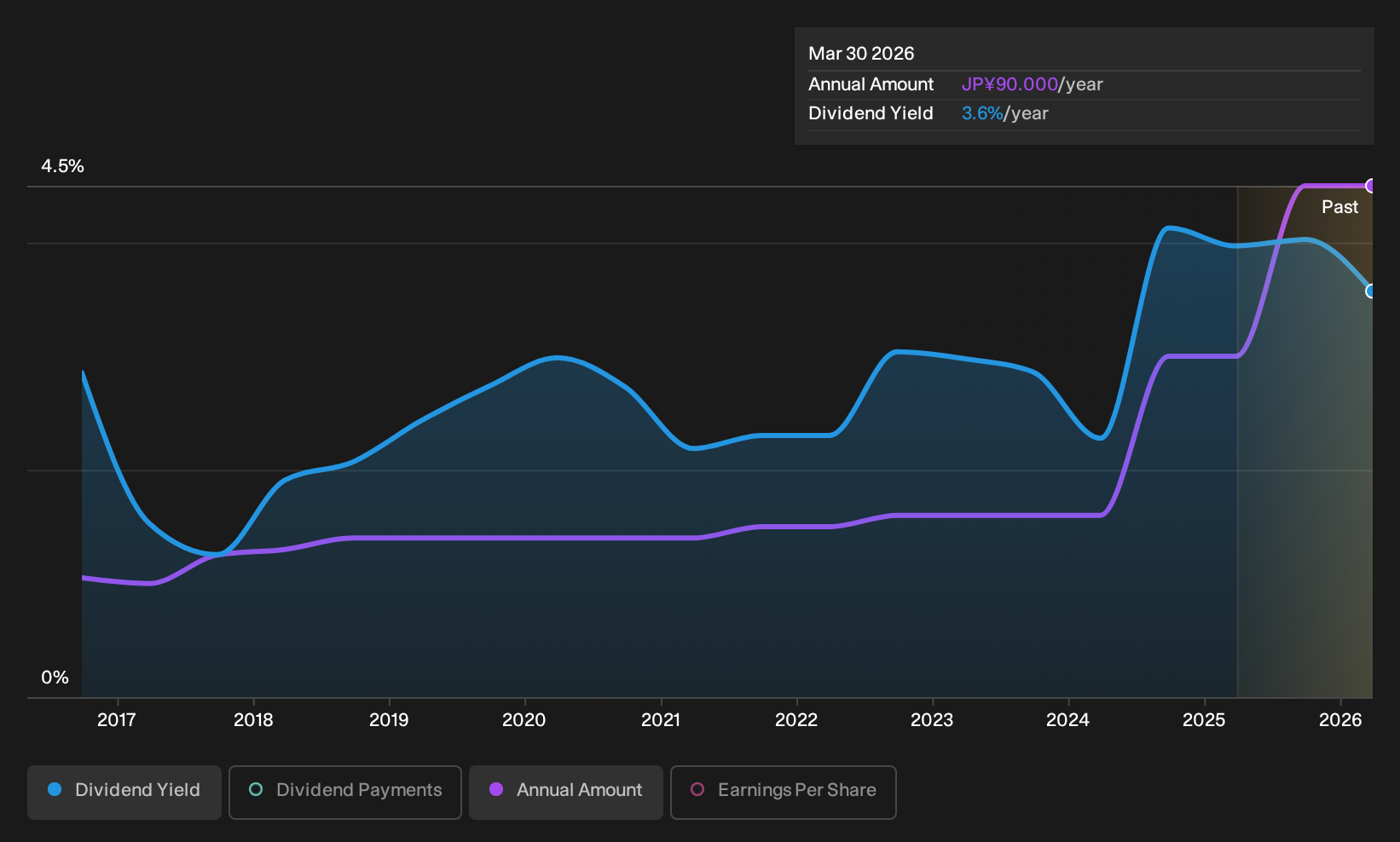Click the pink Earnings Per Share circle

click(697, 789)
